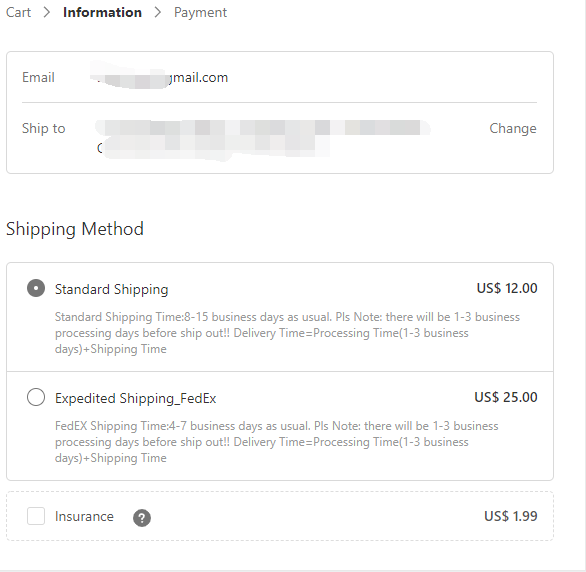Click the US$ 12.00 standard shipping price
The width and height of the screenshot is (586, 572).
(x=507, y=288)
